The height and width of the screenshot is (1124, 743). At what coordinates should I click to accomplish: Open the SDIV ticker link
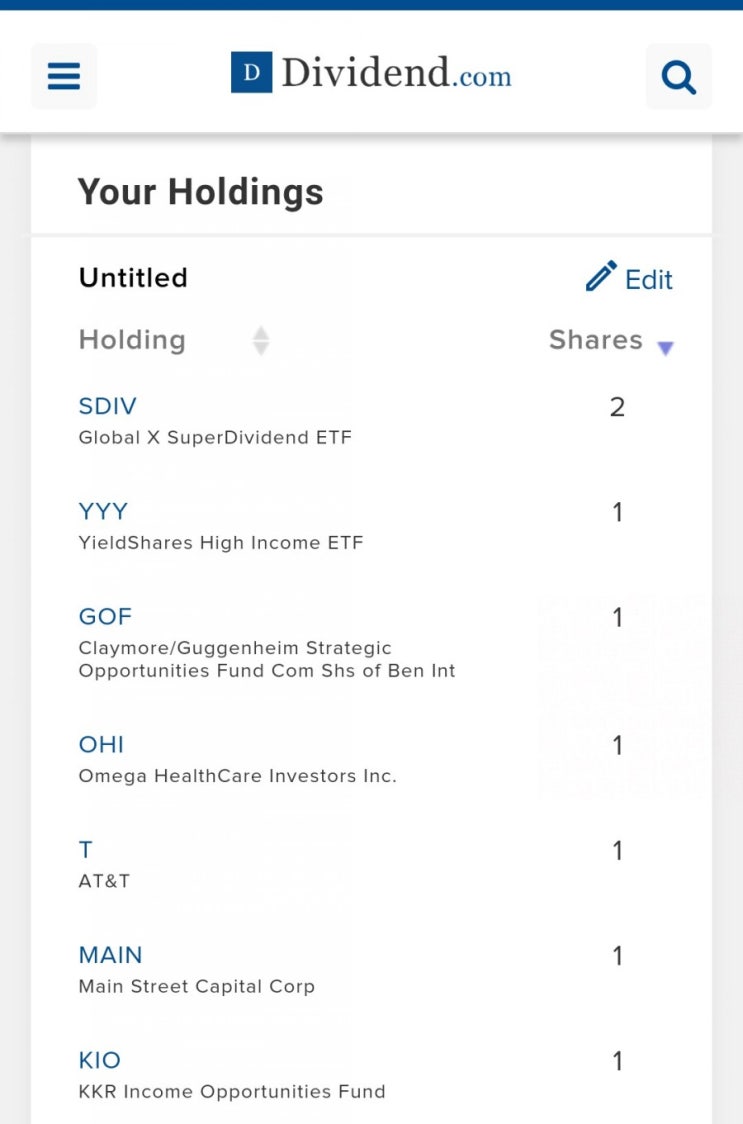coord(108,406)
